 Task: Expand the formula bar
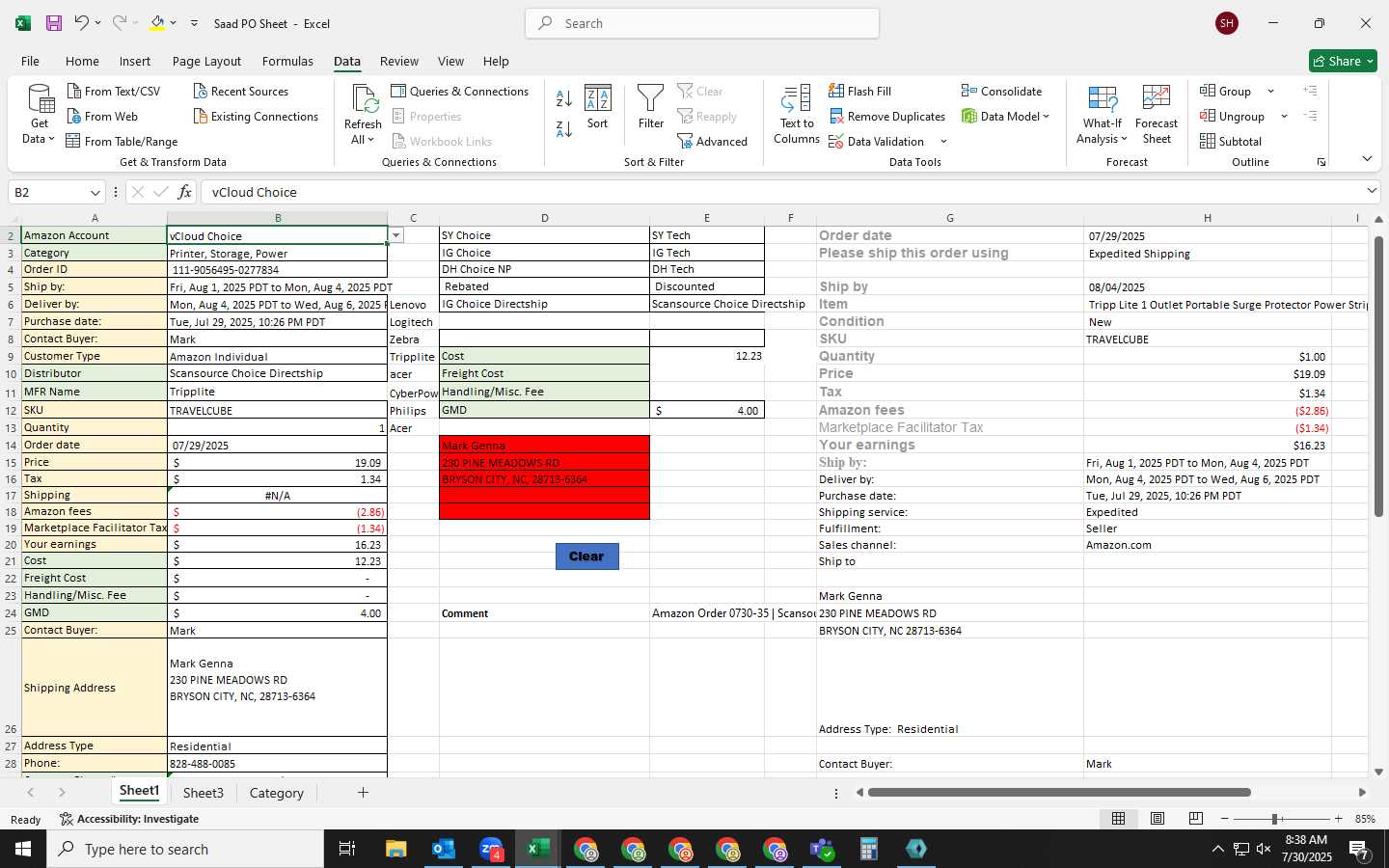coord(1372,191)
